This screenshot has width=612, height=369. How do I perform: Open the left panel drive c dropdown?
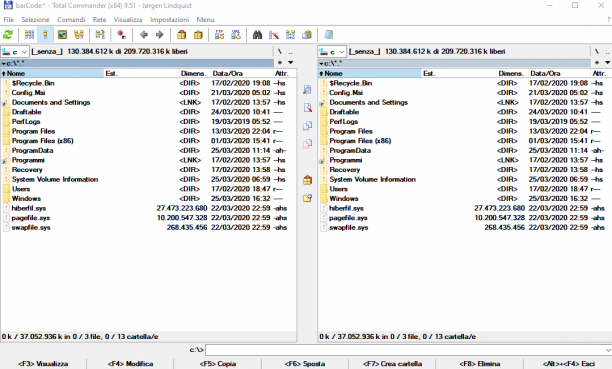point(15,52)
